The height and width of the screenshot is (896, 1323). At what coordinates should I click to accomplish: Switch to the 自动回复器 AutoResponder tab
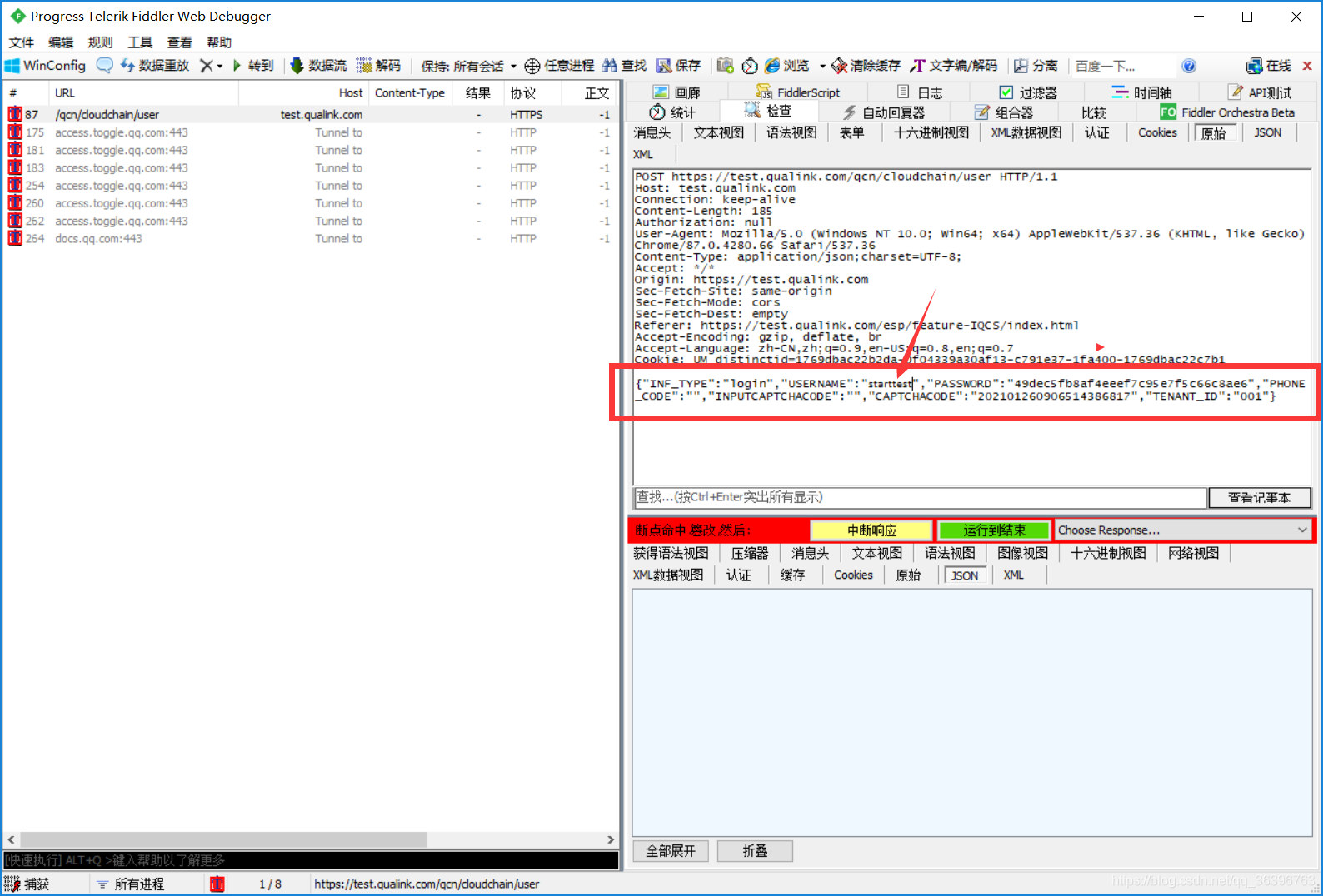883,112
